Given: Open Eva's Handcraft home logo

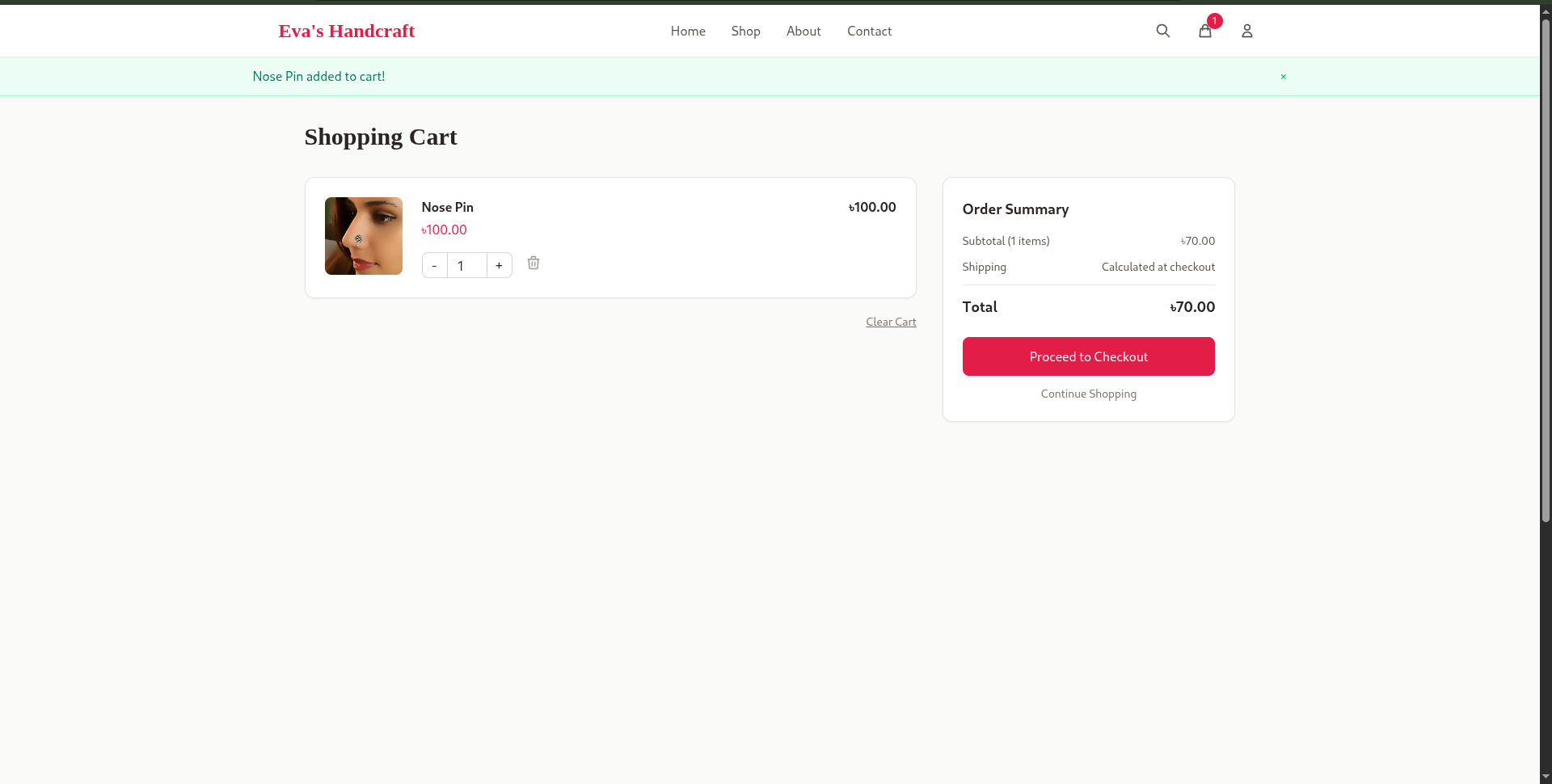Looking at the screenshot, I should pyautogui.click(x=346, y=31).
